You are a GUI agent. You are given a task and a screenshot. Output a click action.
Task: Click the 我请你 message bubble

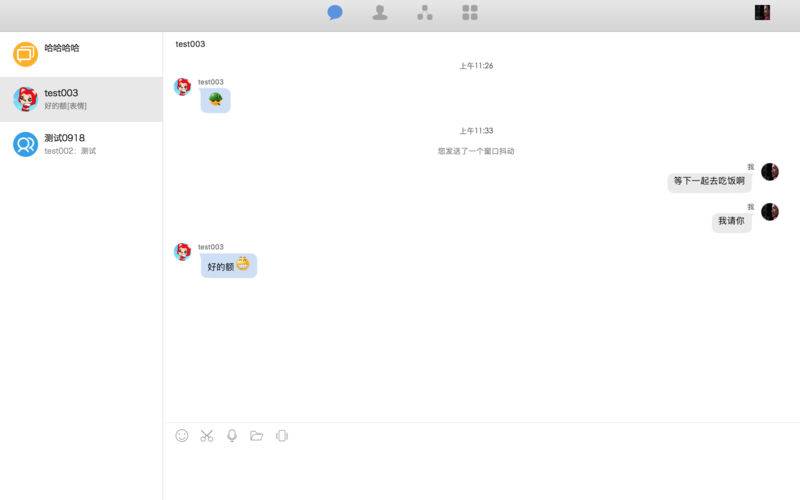tap(731, 222)
